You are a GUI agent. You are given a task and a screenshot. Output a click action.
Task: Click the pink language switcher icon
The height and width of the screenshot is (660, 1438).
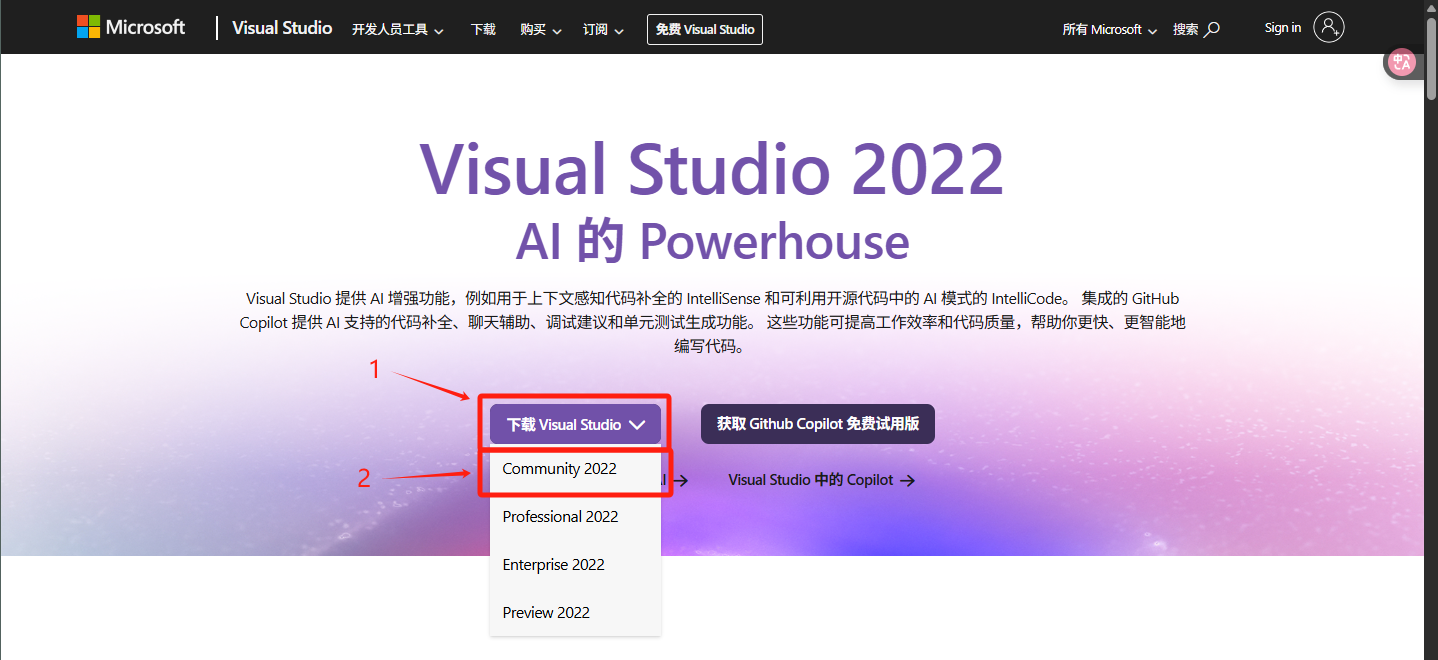tap(1402, 61)
